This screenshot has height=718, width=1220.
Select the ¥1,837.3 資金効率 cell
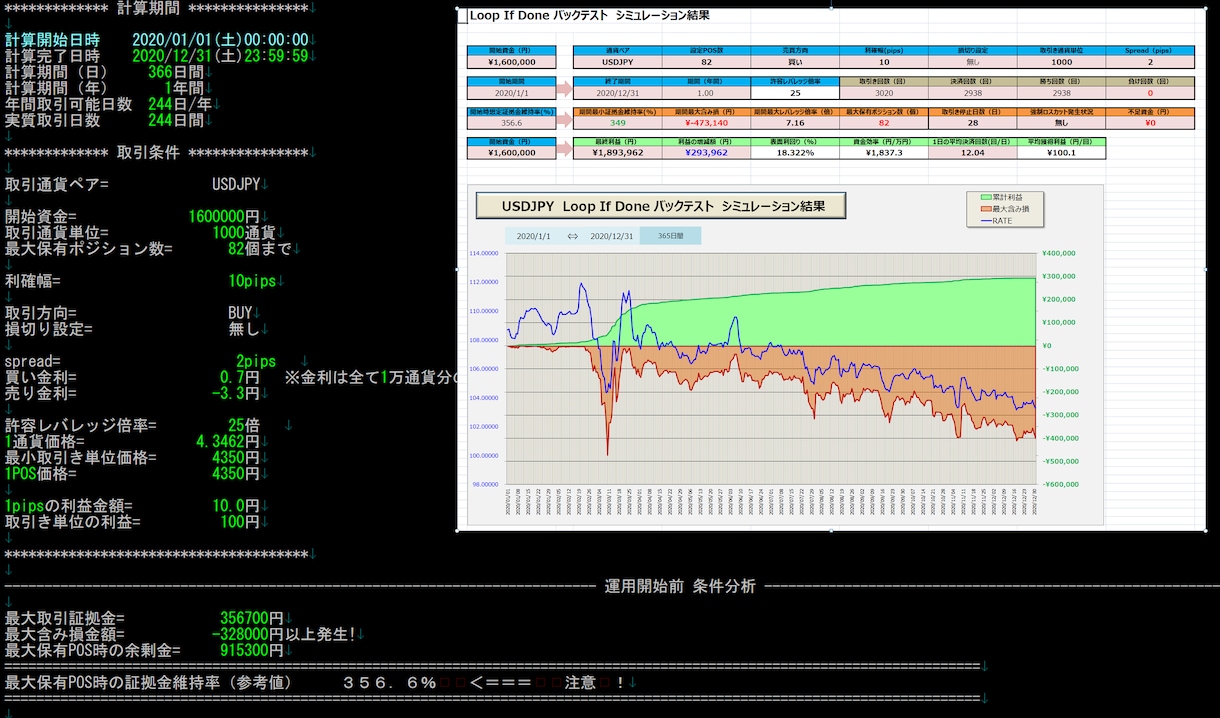pyautogui.click(x=884, y=153)
